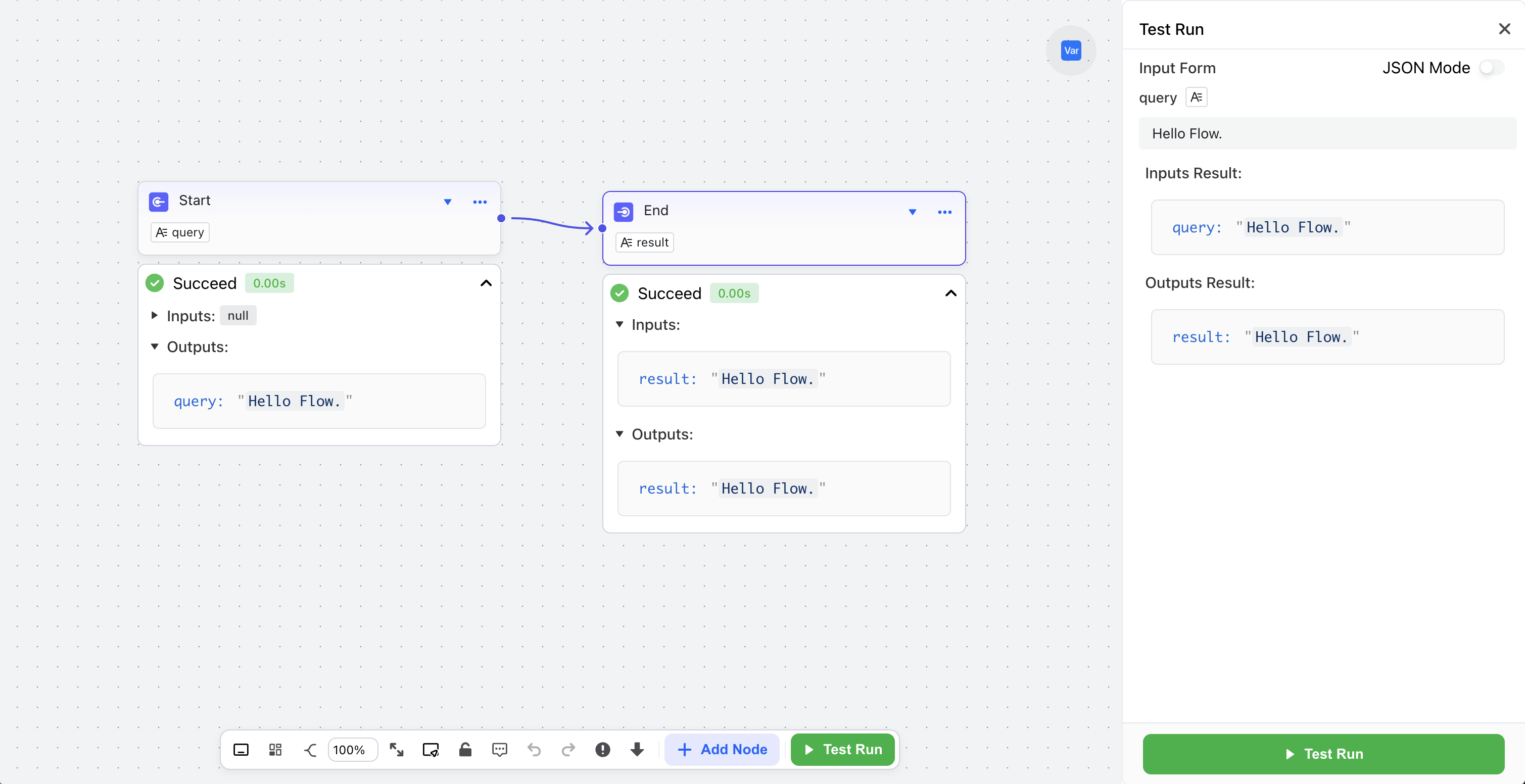Screen dimensions: 1525x784
Task: Toggle JSON Mode switch
Action: (1491, 68)
